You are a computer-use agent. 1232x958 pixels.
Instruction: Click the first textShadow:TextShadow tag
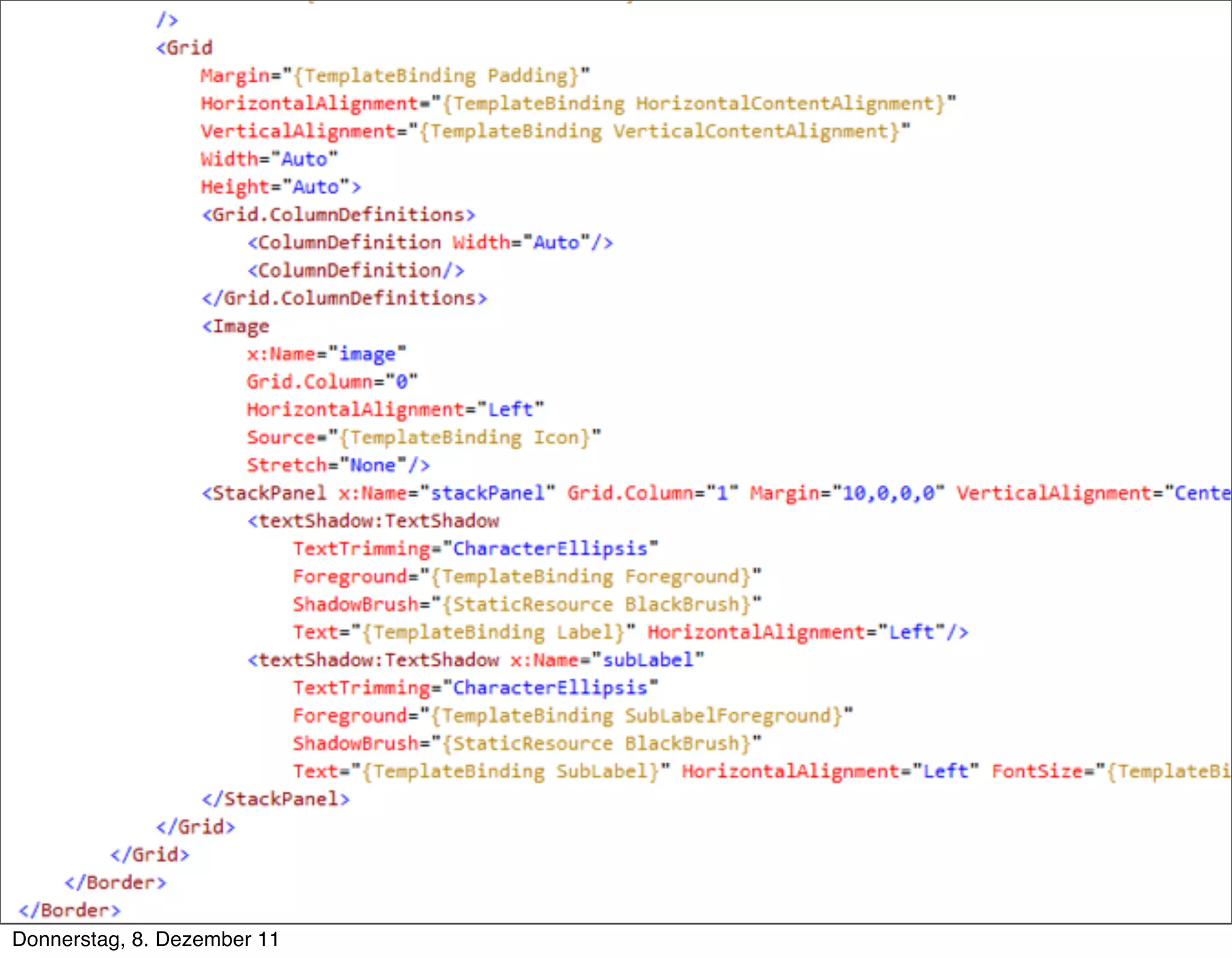pos(373,521)
